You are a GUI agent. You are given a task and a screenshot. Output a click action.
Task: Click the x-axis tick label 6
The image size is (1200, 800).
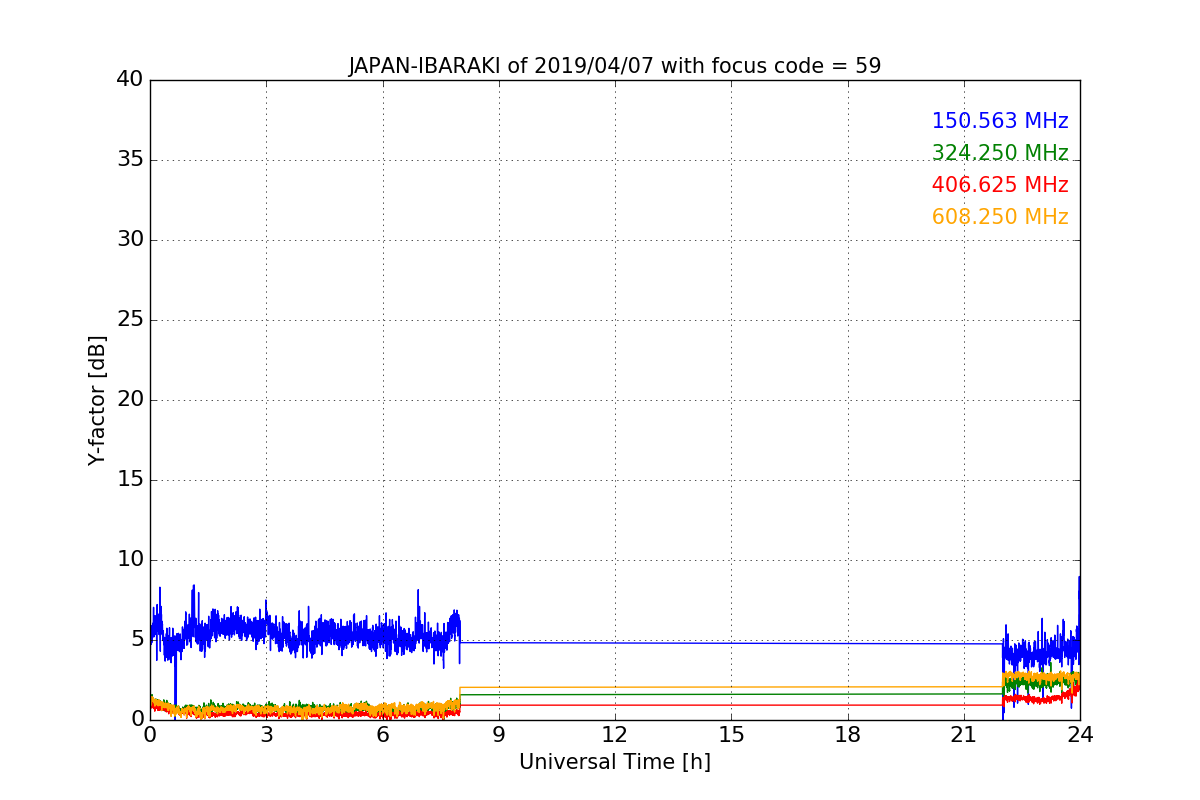382,734
